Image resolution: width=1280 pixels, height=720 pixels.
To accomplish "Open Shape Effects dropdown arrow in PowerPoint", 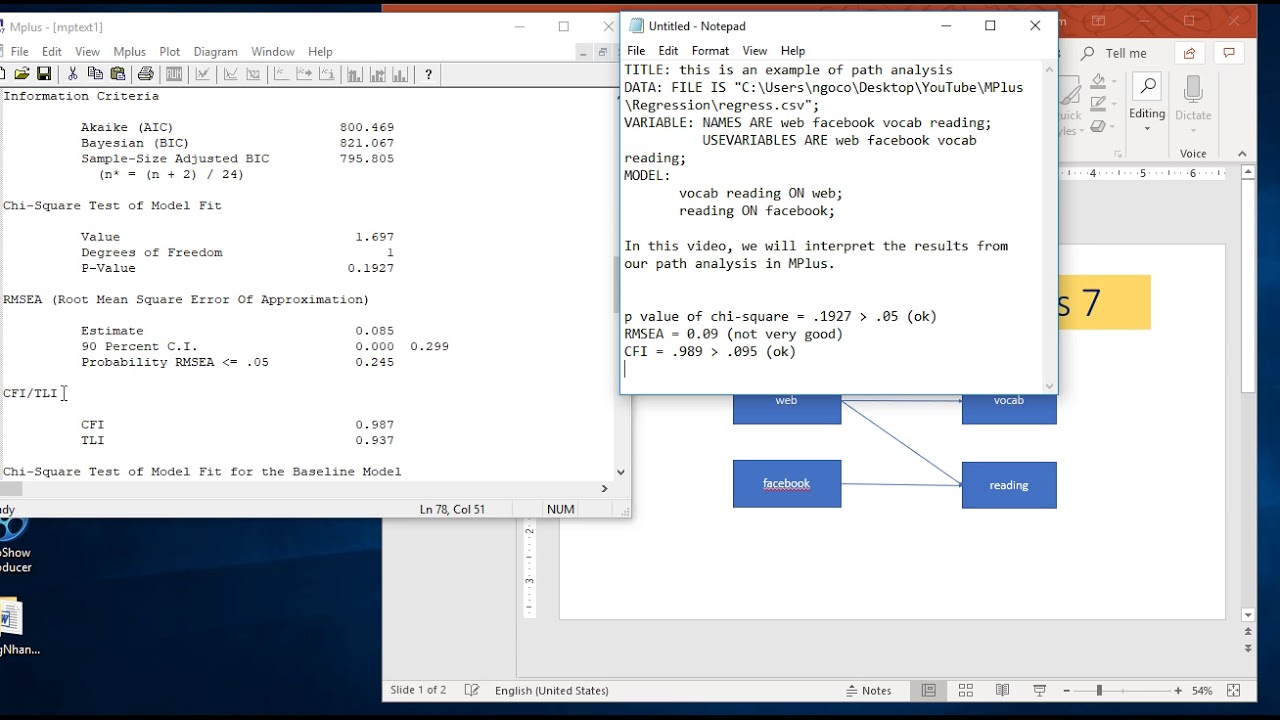I will pos(1113,126).
